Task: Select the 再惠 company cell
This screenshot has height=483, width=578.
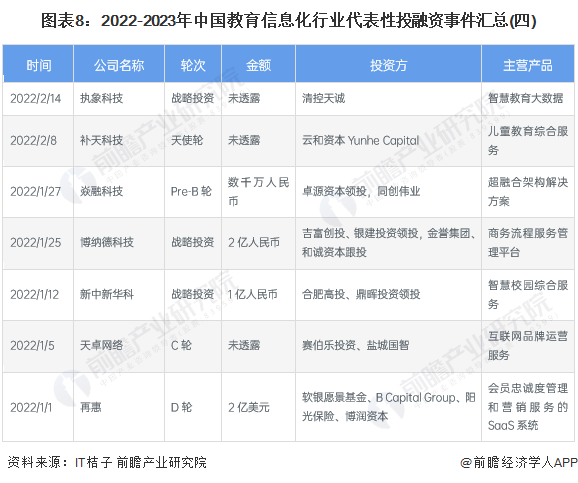Action: 119,407
